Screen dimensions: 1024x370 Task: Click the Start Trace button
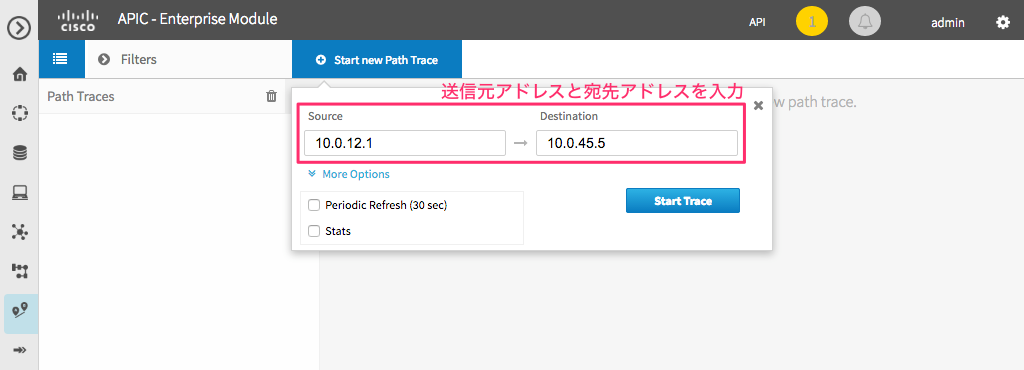(x=682, y=201)
